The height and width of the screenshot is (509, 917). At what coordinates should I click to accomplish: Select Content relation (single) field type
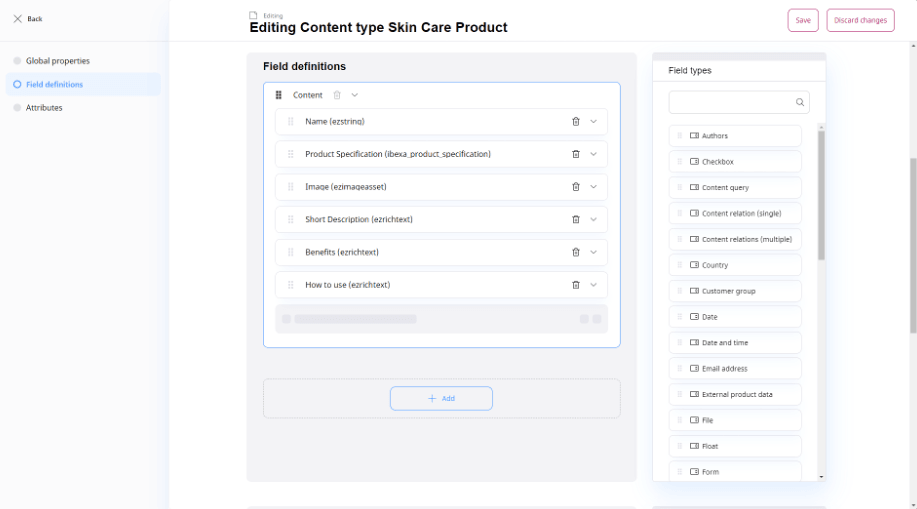click(735, 214)
